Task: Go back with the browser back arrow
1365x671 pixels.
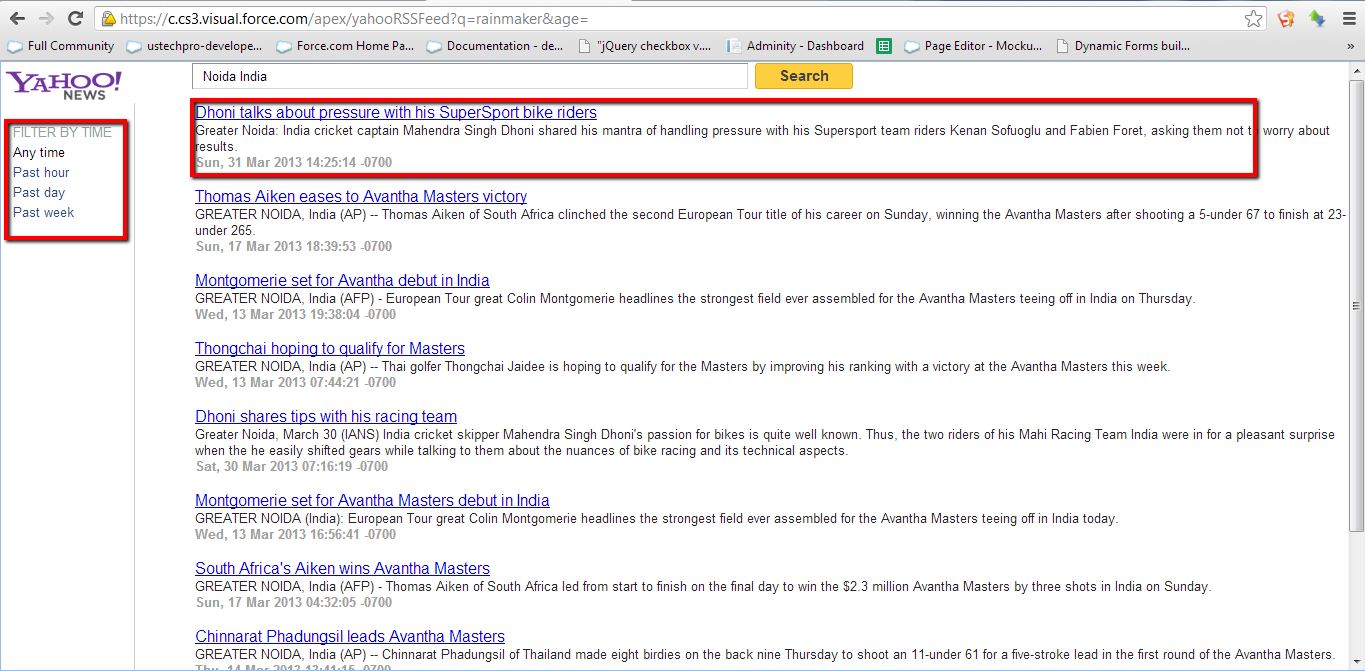Action: click(x=18, y=18)
